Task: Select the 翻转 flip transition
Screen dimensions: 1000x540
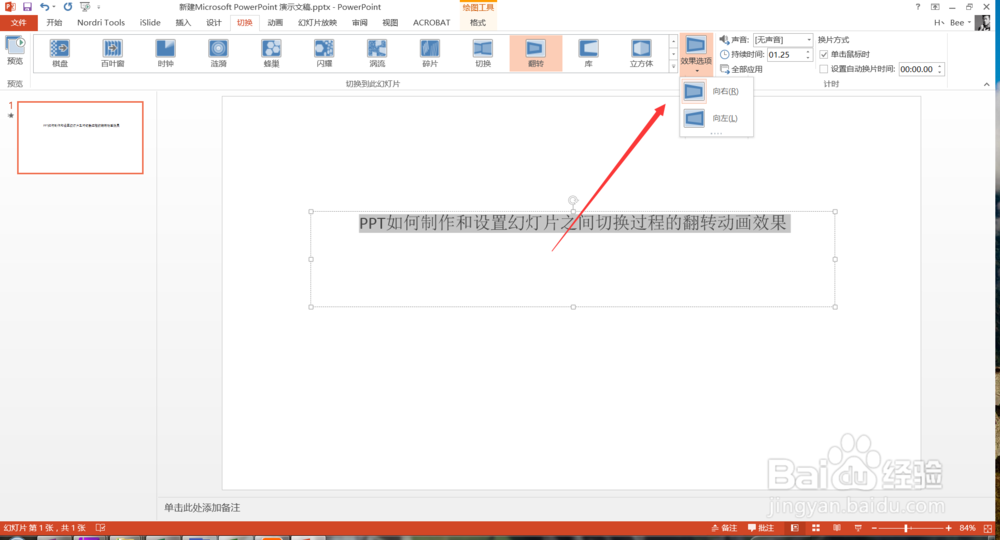Action: pos(536,53)
